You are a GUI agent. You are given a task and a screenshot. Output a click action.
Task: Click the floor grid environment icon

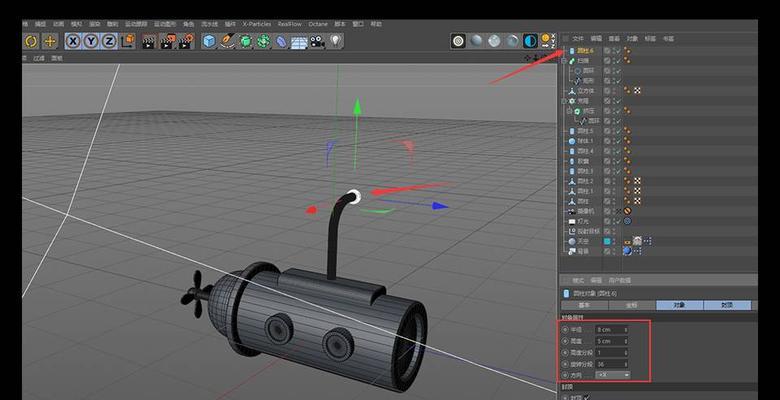pos(299,42)
